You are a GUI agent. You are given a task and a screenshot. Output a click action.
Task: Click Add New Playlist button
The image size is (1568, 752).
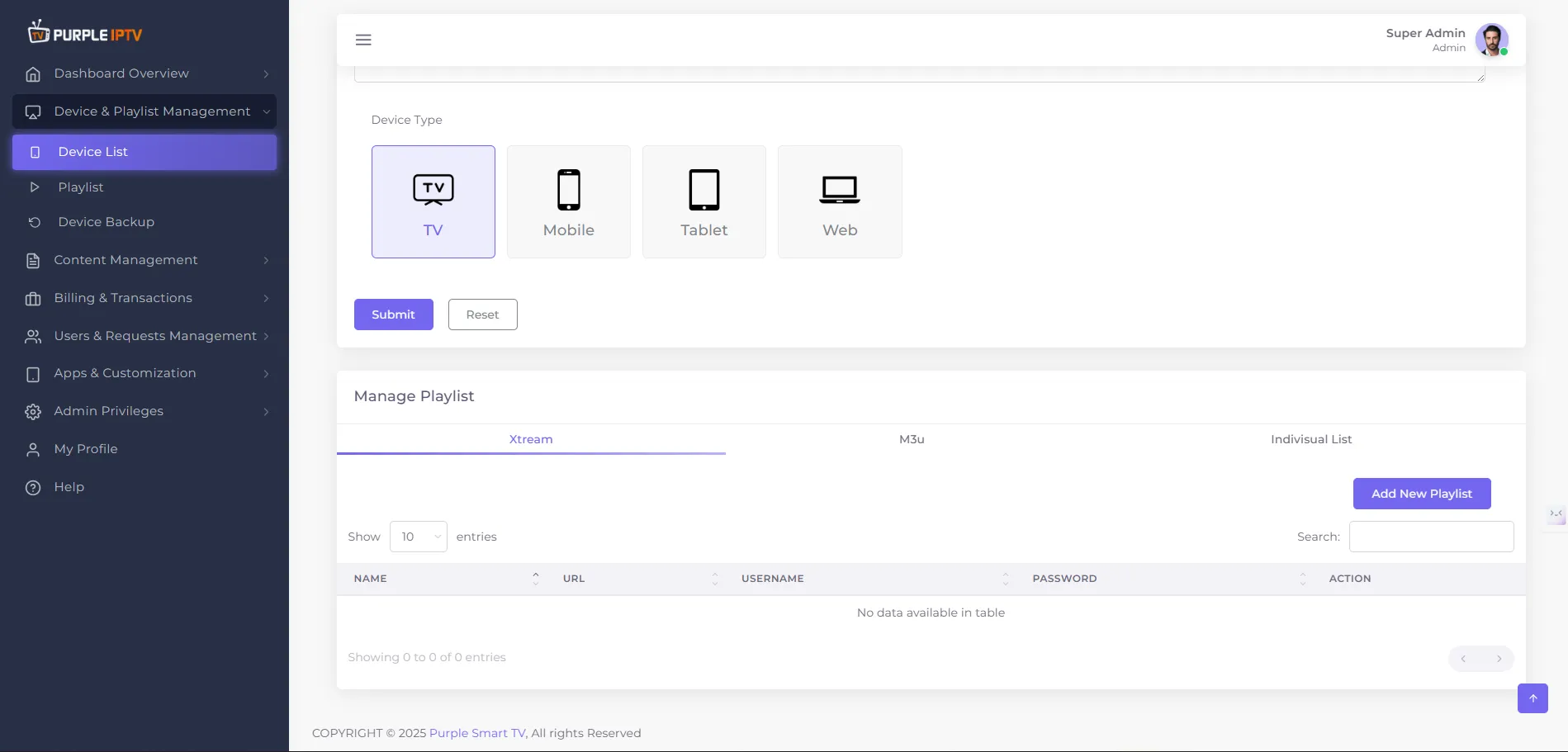tap(1422, 494)
